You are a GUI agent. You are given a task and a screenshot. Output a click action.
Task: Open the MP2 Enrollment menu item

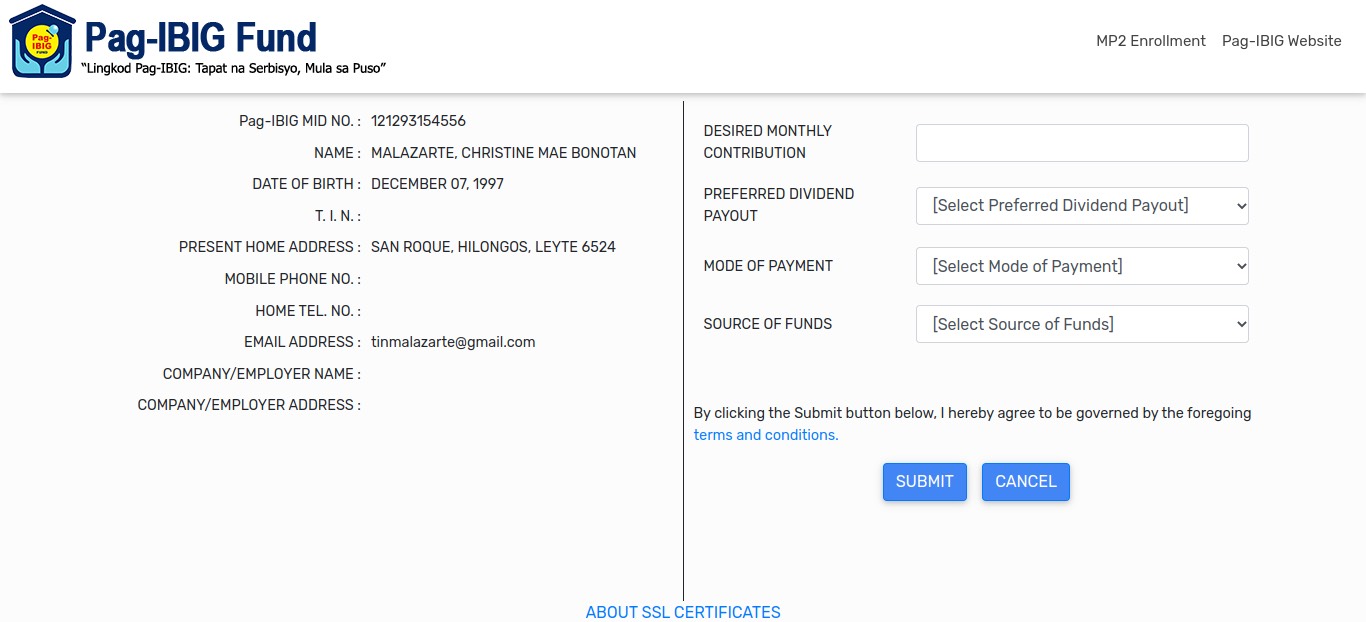click(x=1151, y=41)
